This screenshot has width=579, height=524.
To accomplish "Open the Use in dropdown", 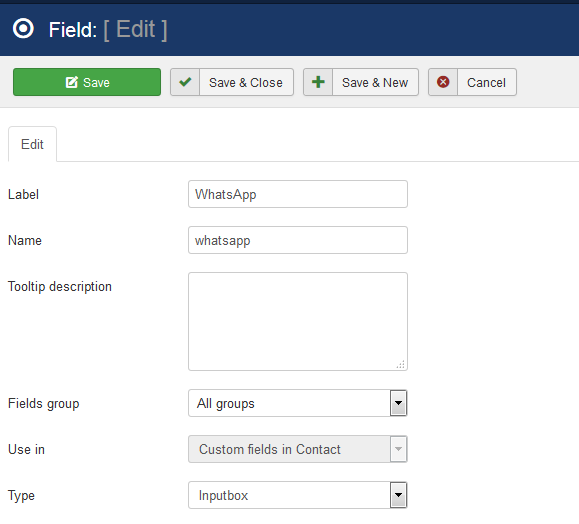I will 298,449.
